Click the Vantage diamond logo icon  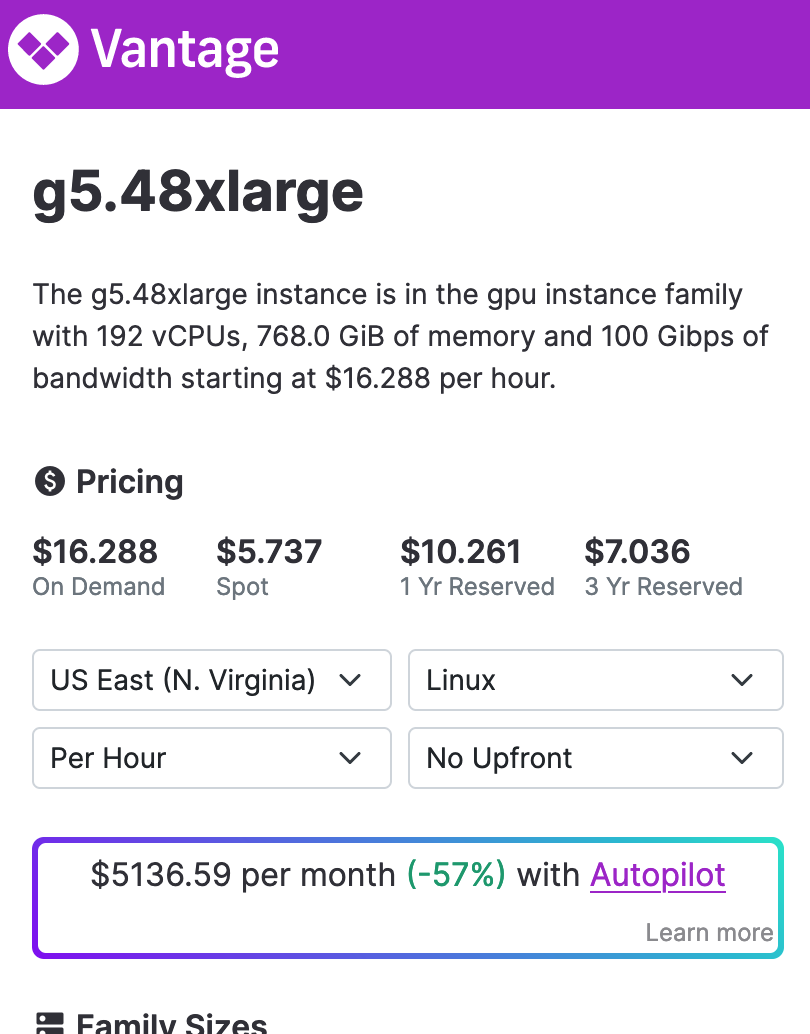(43, 49)
